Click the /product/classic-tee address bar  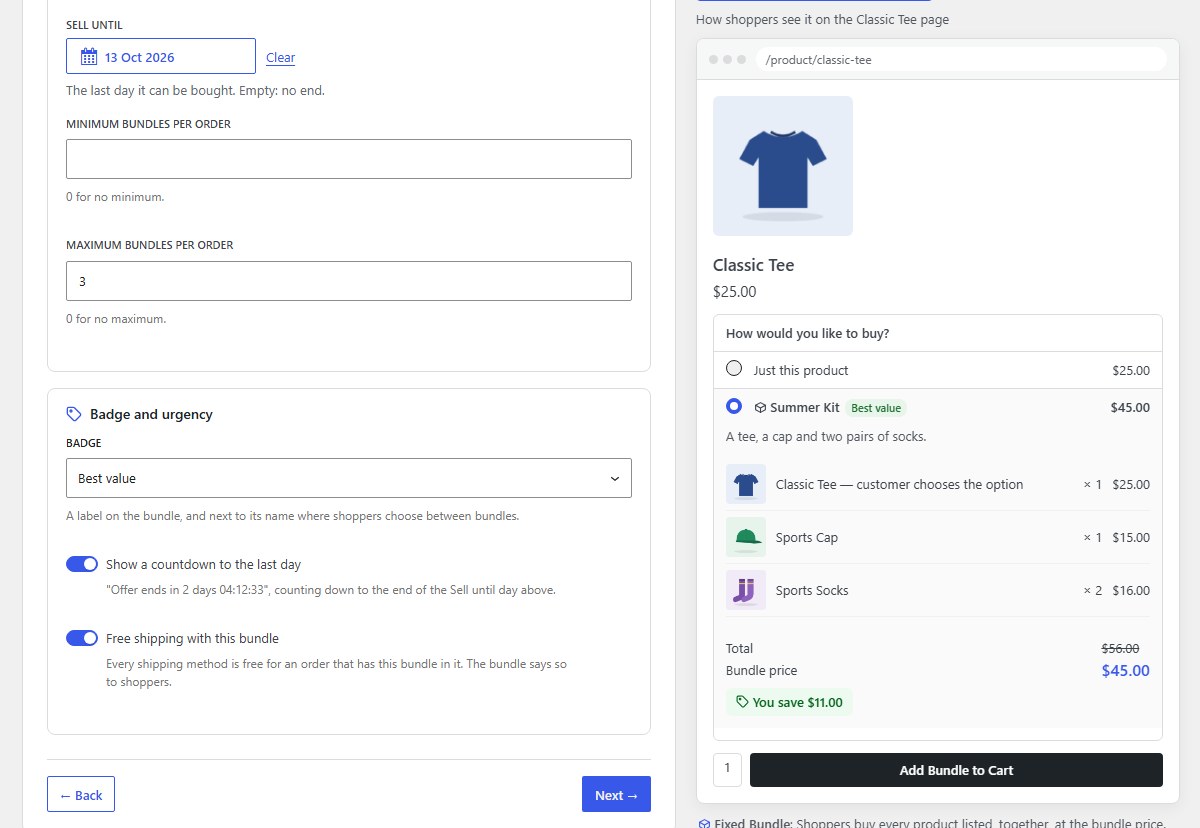point(961,60)
